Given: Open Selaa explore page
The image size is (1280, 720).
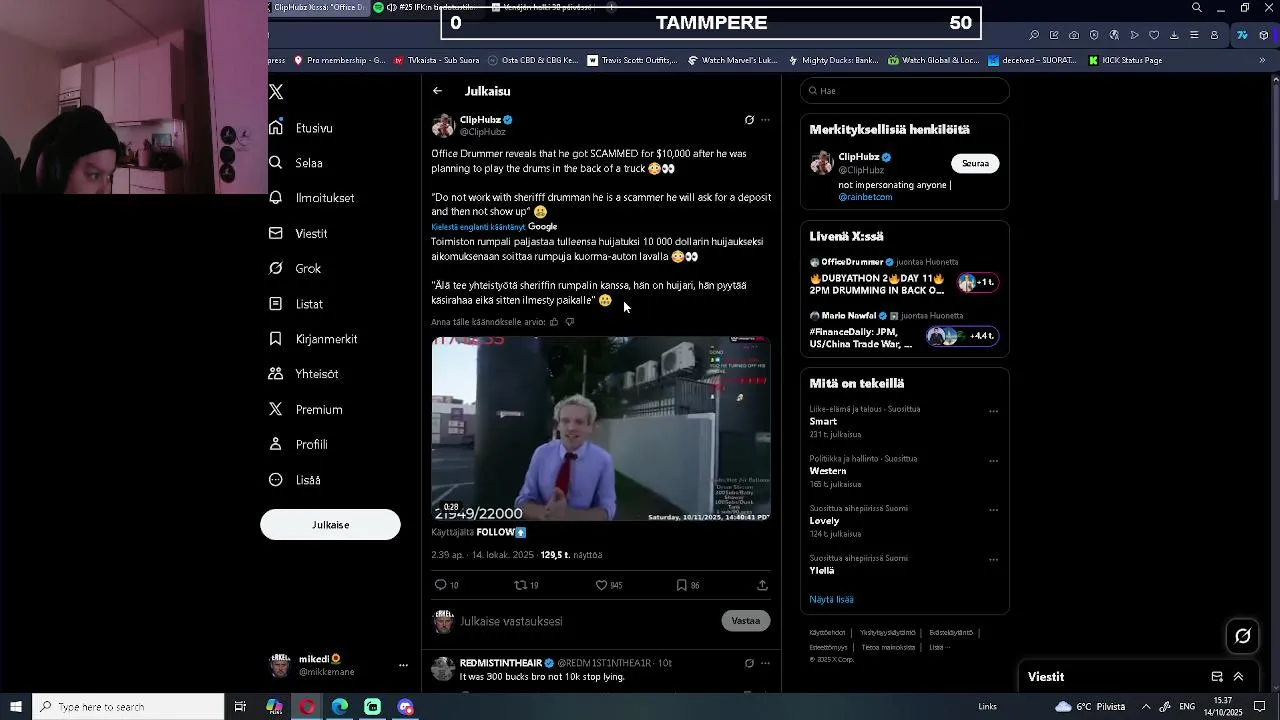Looking at the screenshot, I should [x=296, y=163].
